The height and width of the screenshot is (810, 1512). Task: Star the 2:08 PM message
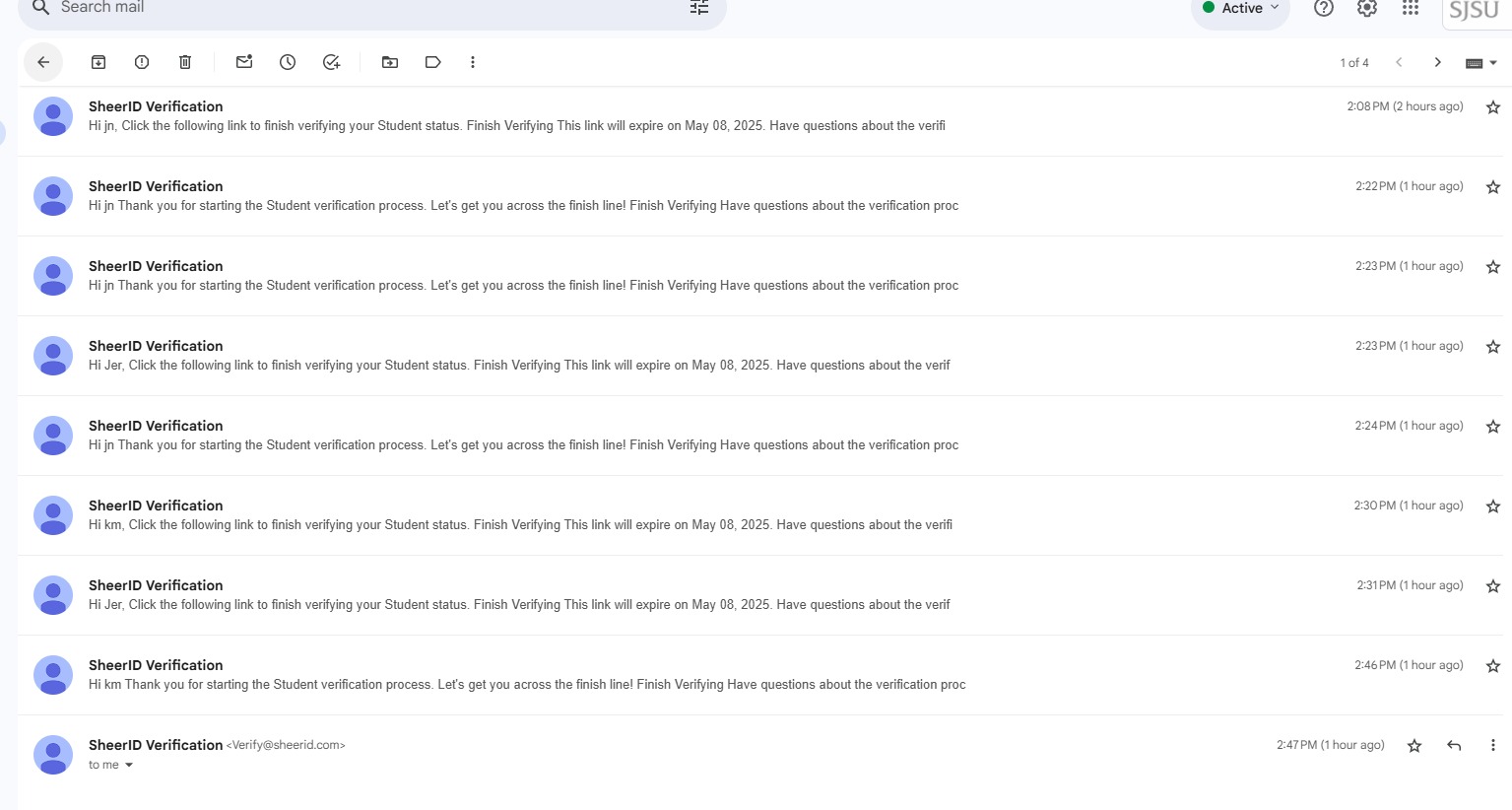coord(1493,107)
